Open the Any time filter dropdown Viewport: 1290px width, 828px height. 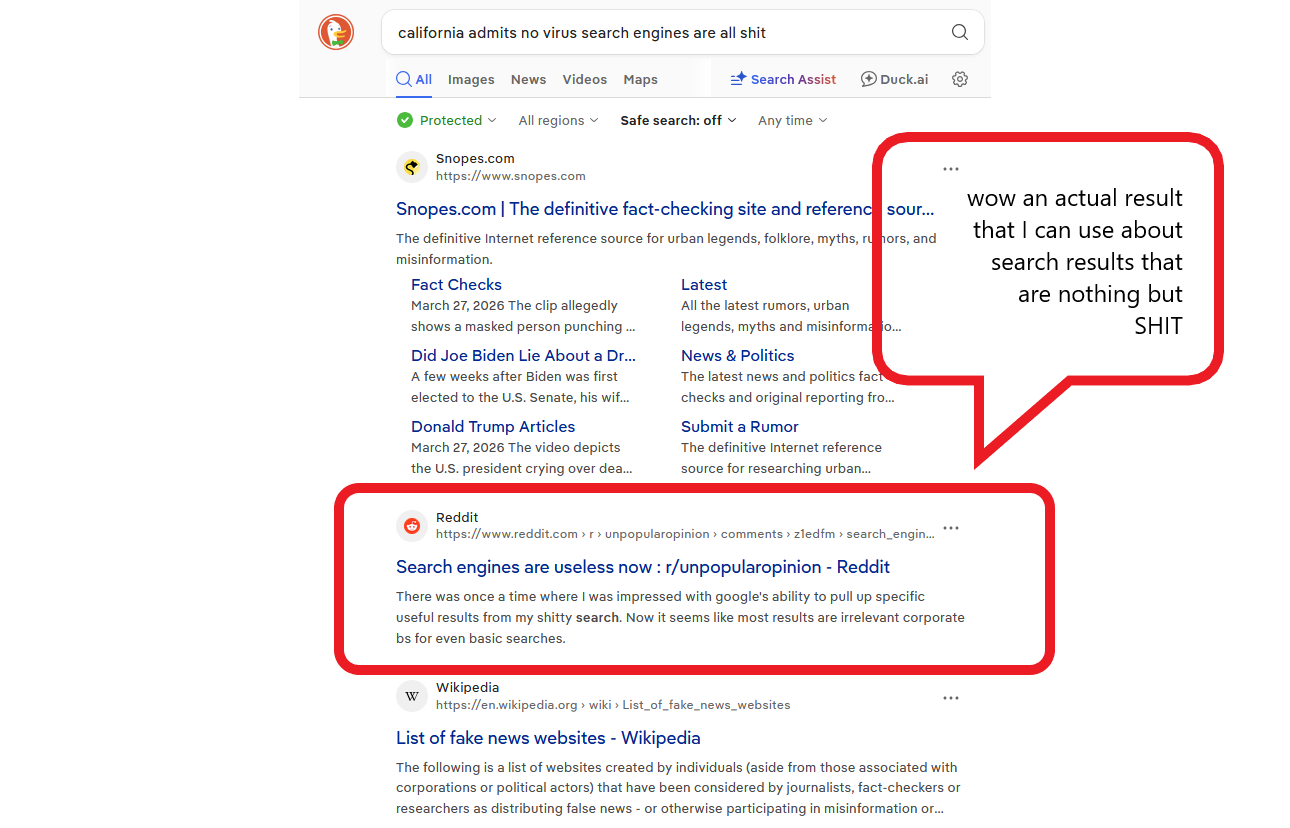pyautogui.click(x=792, y=120)
